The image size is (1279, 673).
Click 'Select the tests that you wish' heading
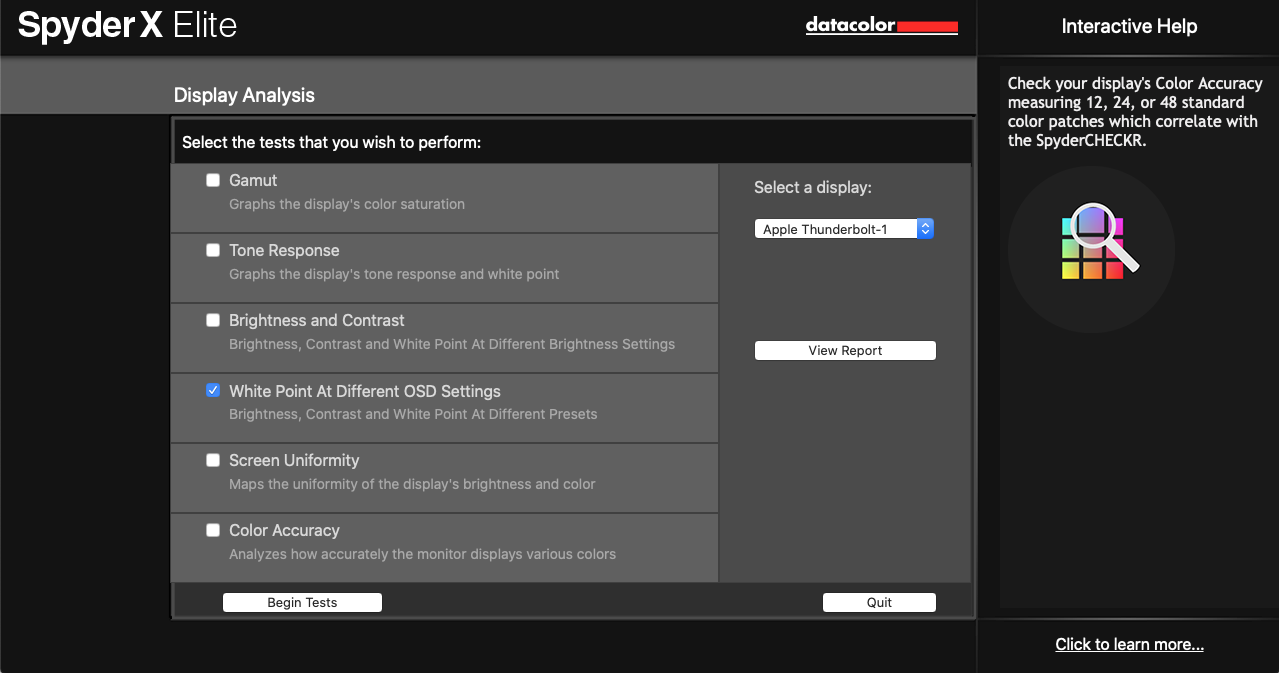coord(331,142)
